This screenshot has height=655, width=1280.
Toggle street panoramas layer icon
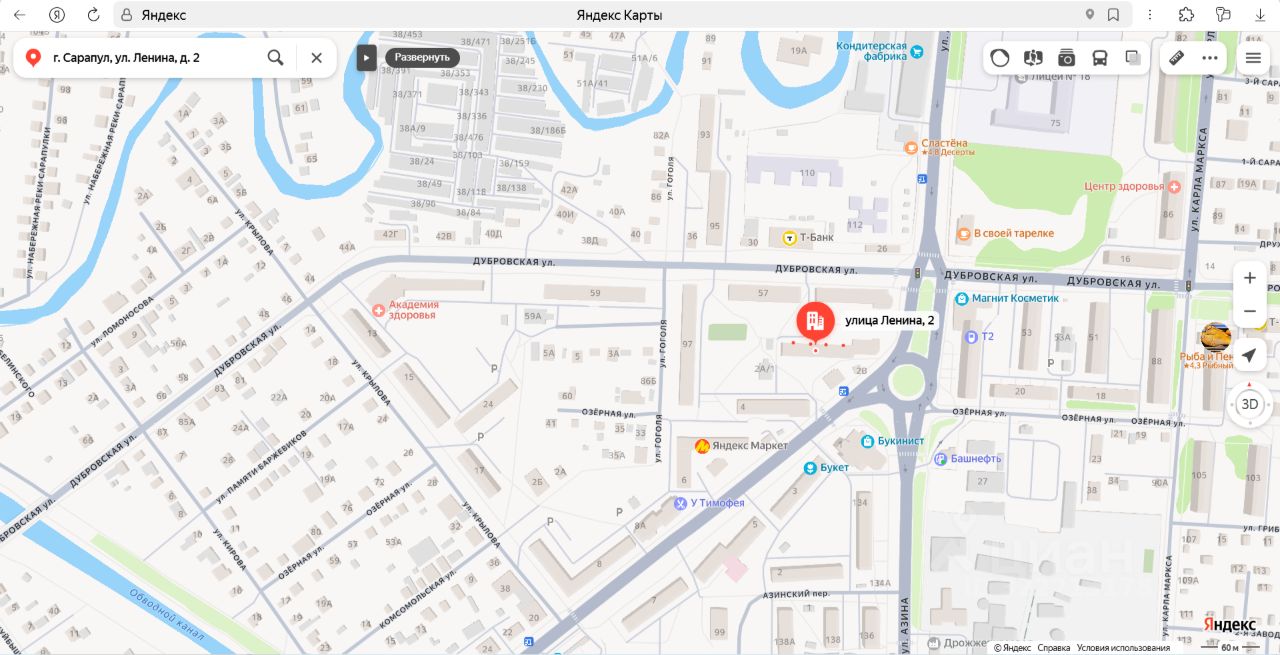pyautogui.click(x=1033, y=57)
